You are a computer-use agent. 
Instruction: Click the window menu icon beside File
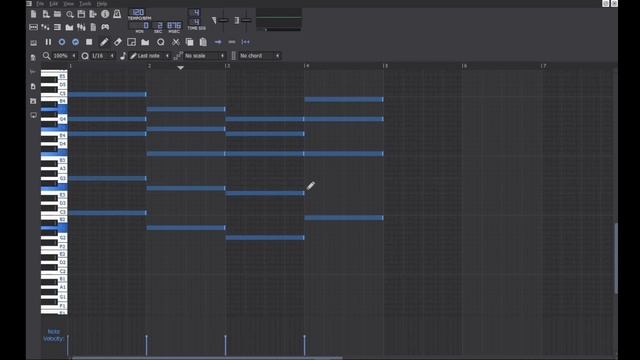click(x=29, y=4)
